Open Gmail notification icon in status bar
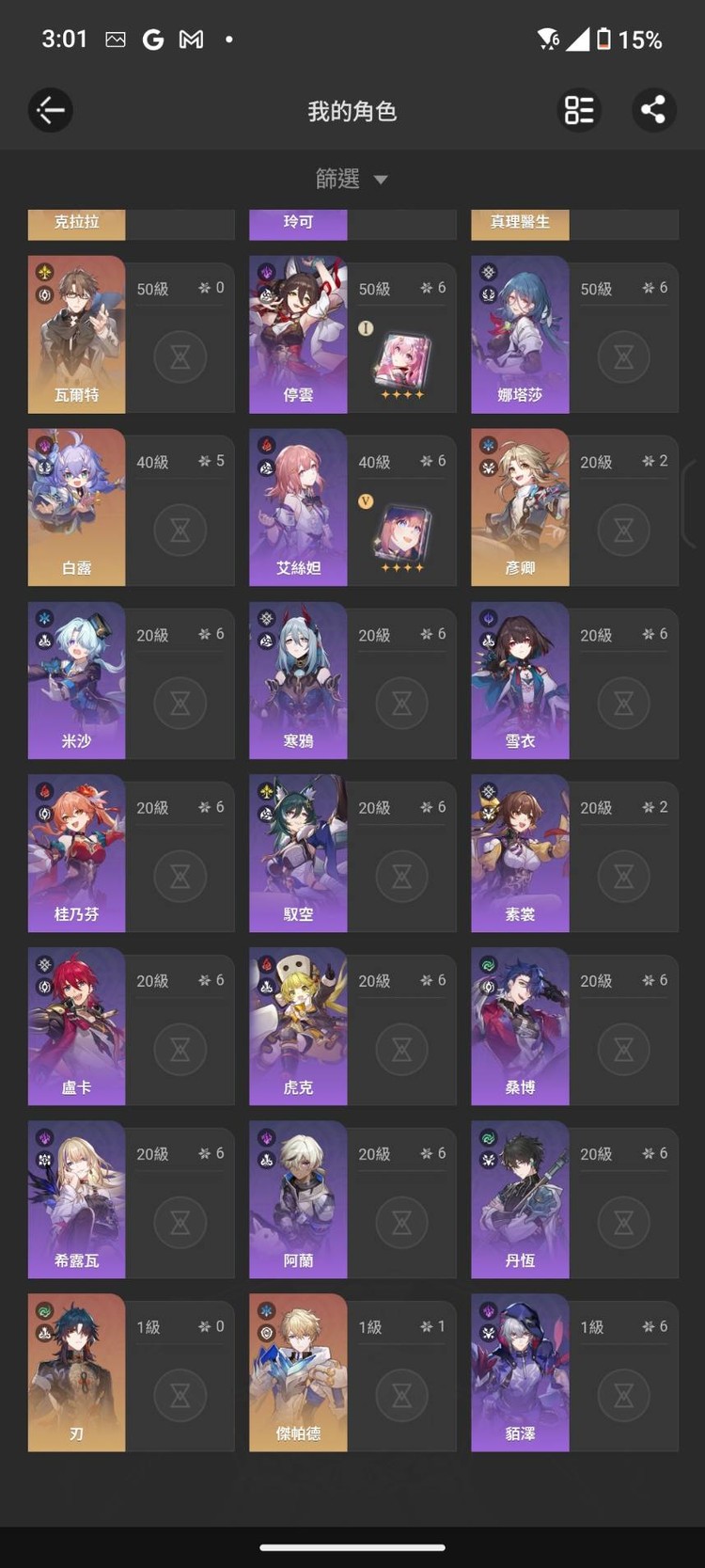705x1568 pixels. pos(191,40)
